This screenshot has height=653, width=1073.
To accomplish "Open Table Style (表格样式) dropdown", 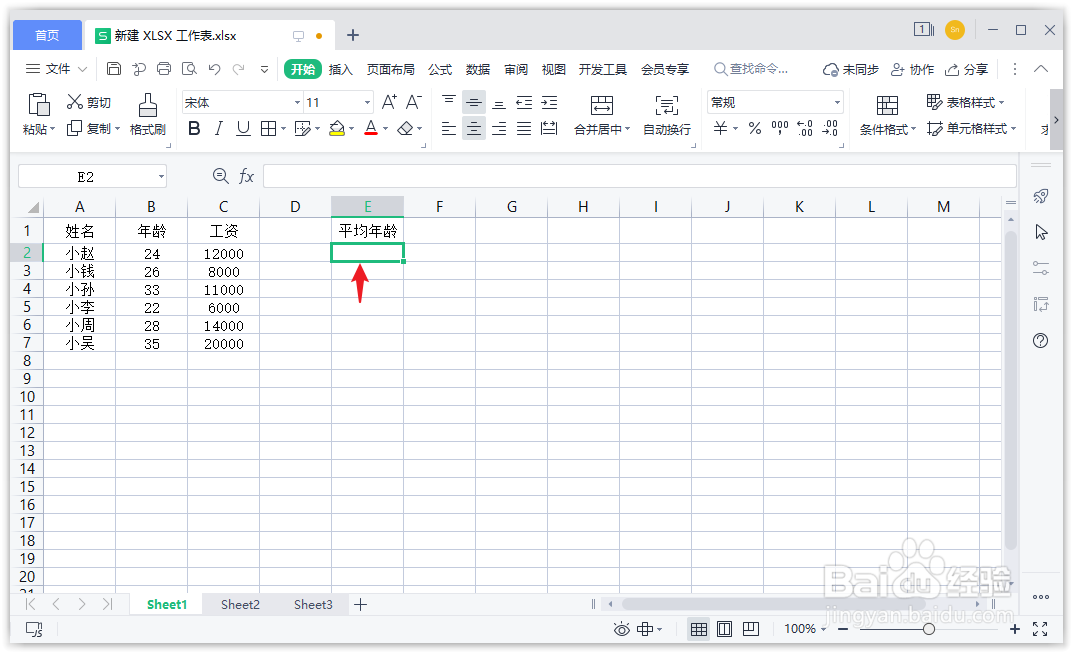I will pos(965,102).
